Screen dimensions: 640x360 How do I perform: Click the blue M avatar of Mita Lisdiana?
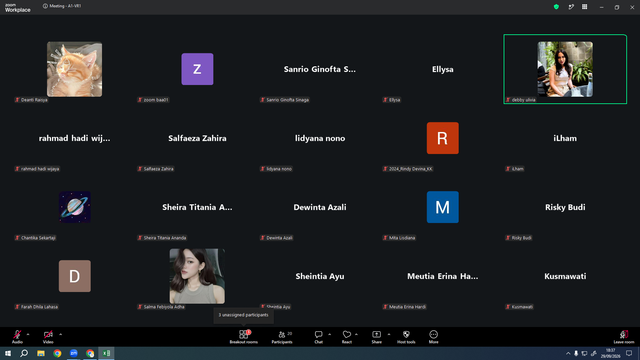click(442, 207)
